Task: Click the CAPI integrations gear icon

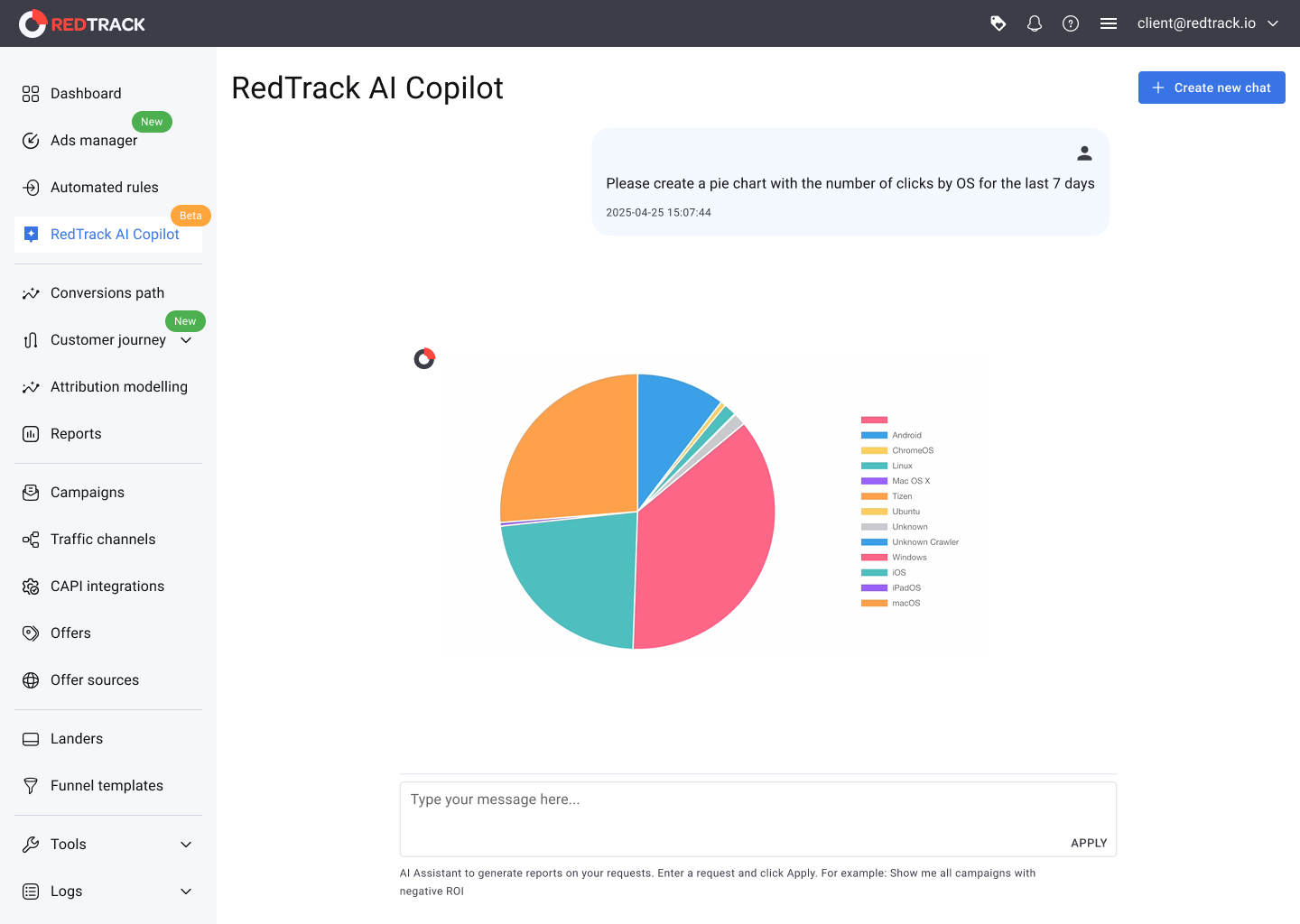Action: (x=31, y=587)
